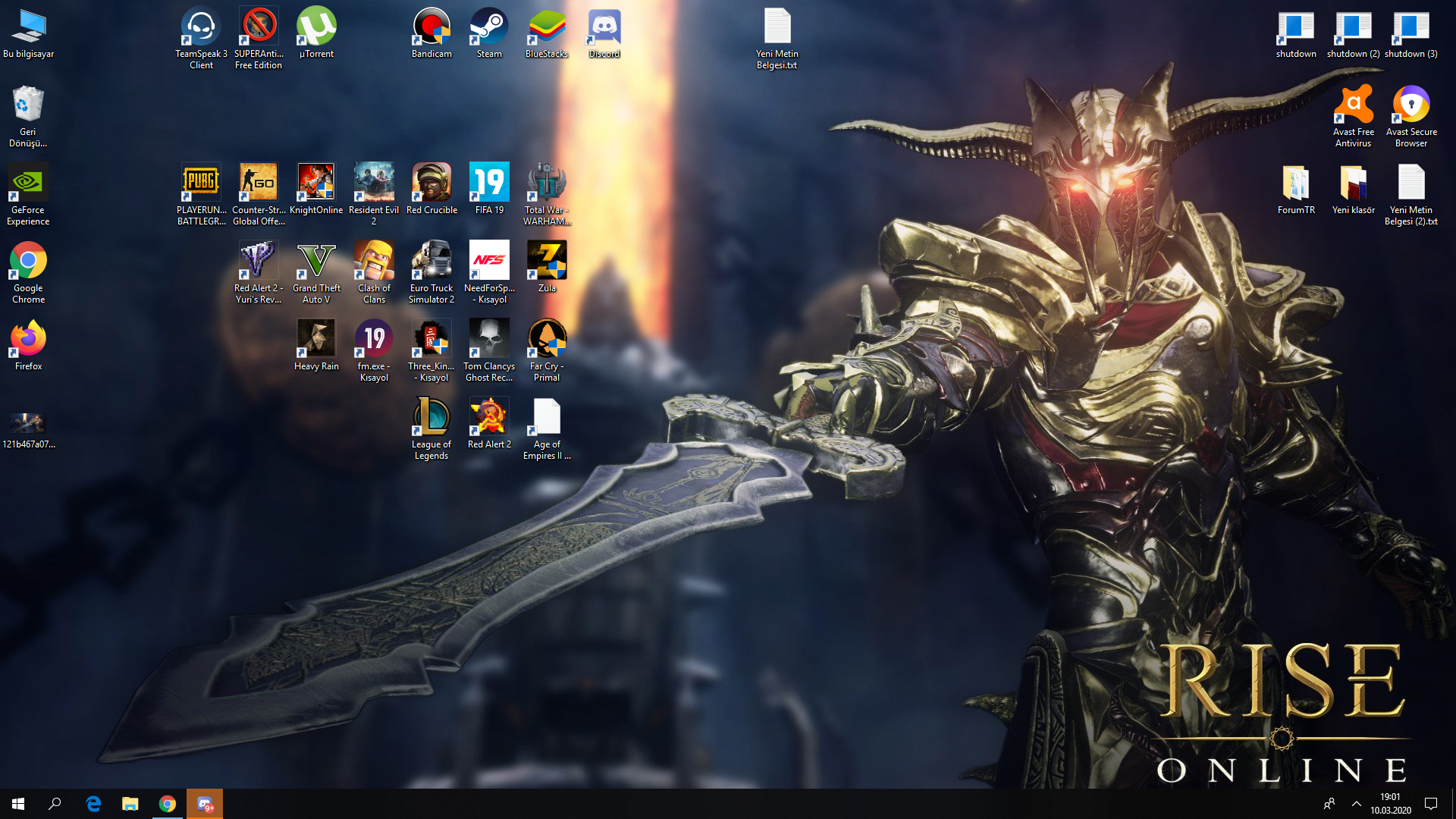1456x819 pixels.
Task: Launch GeForce Experience from desktop
Action: 29,194
